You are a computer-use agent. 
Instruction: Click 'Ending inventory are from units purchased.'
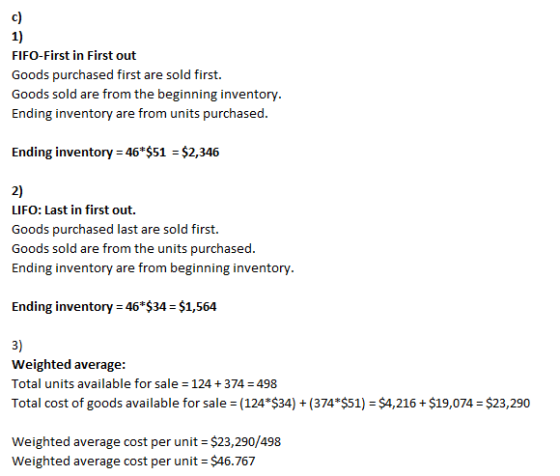point(140,114)
